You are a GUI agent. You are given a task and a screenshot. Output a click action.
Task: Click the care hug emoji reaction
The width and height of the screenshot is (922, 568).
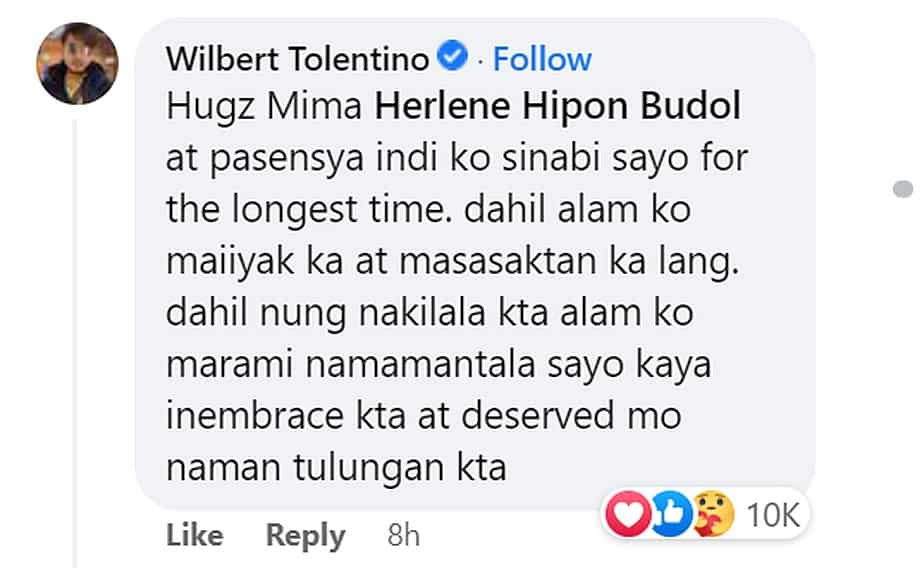pyautogui.click(x=714, y=514)
